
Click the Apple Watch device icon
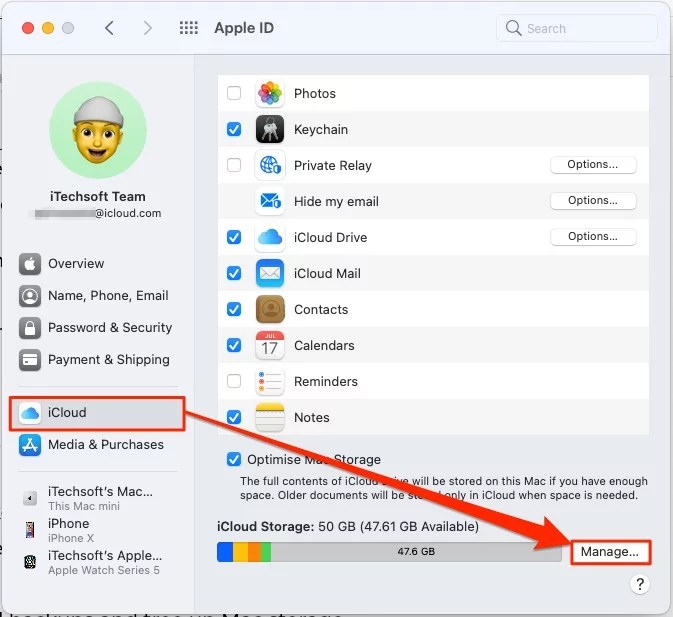click(30, 562)
